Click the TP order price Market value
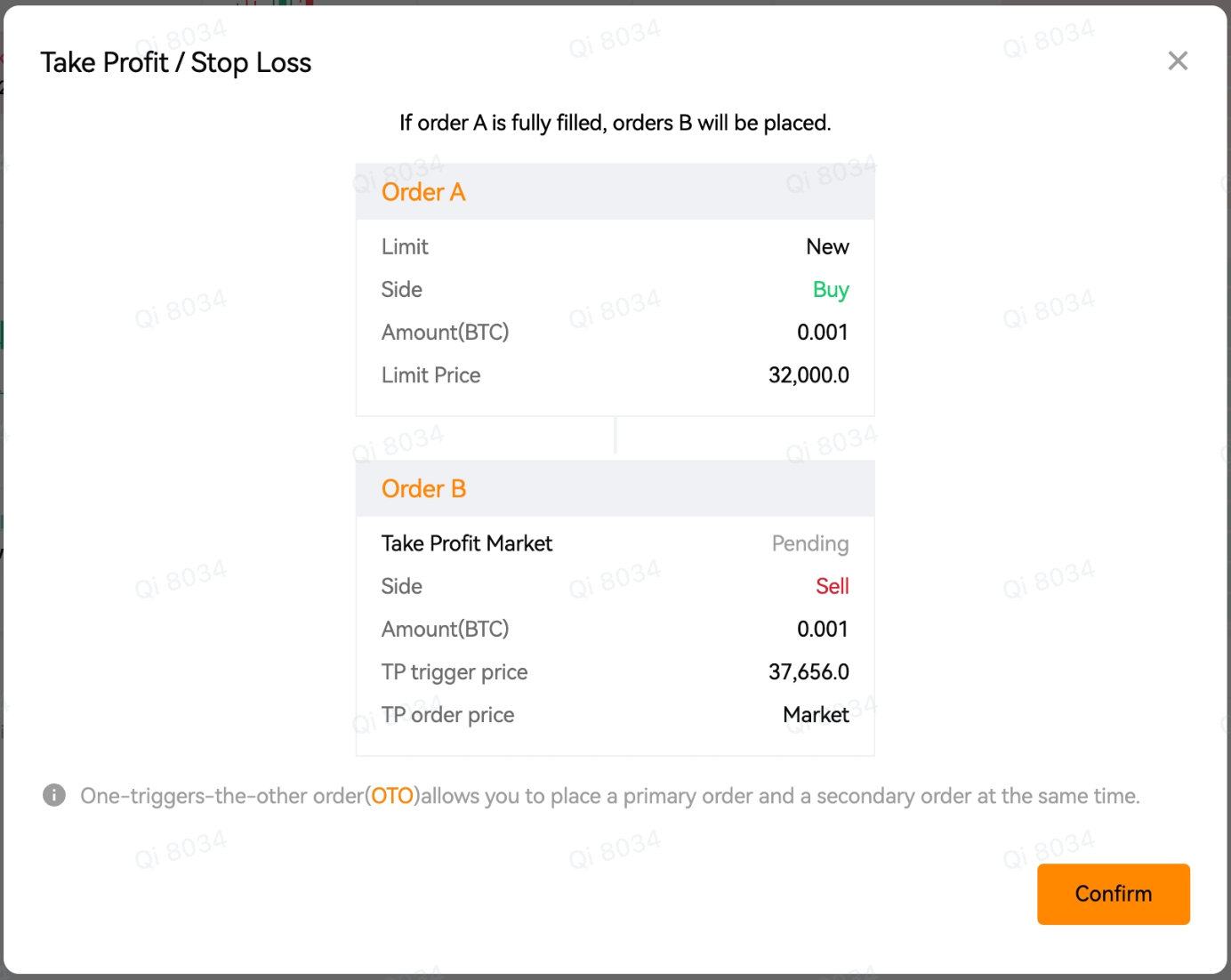 [x=816, y=715]
